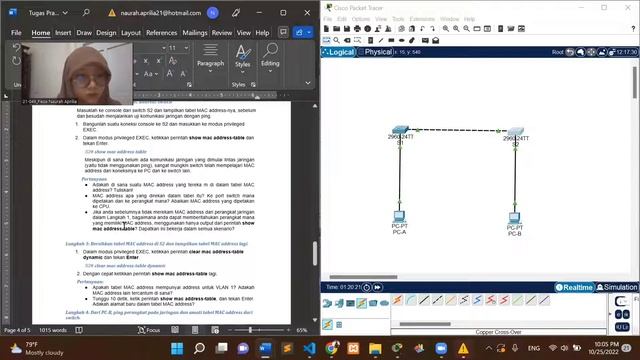Open Zoom app from the Windows taskbar
The height and width of the screenshot is (360, 640).
[x=441, y=349]
